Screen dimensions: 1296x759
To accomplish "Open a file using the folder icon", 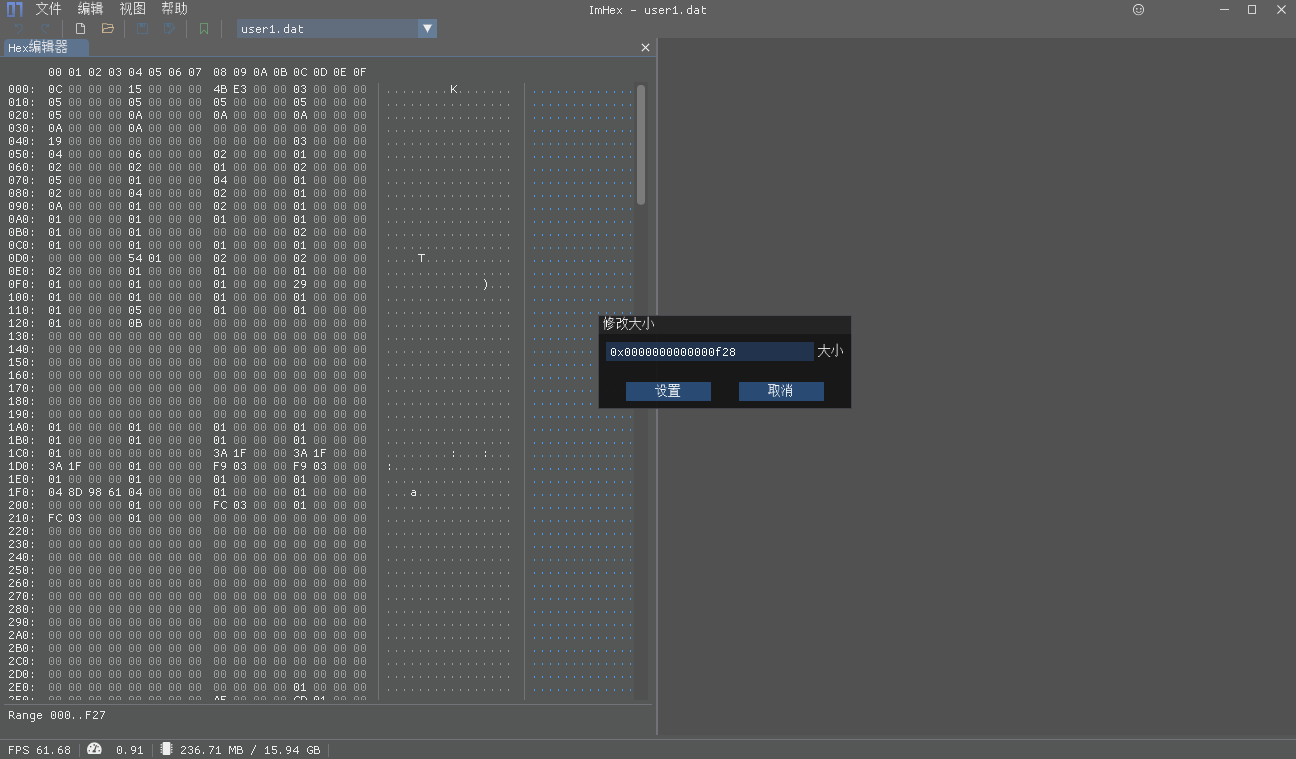I will (x=108, y=29).
